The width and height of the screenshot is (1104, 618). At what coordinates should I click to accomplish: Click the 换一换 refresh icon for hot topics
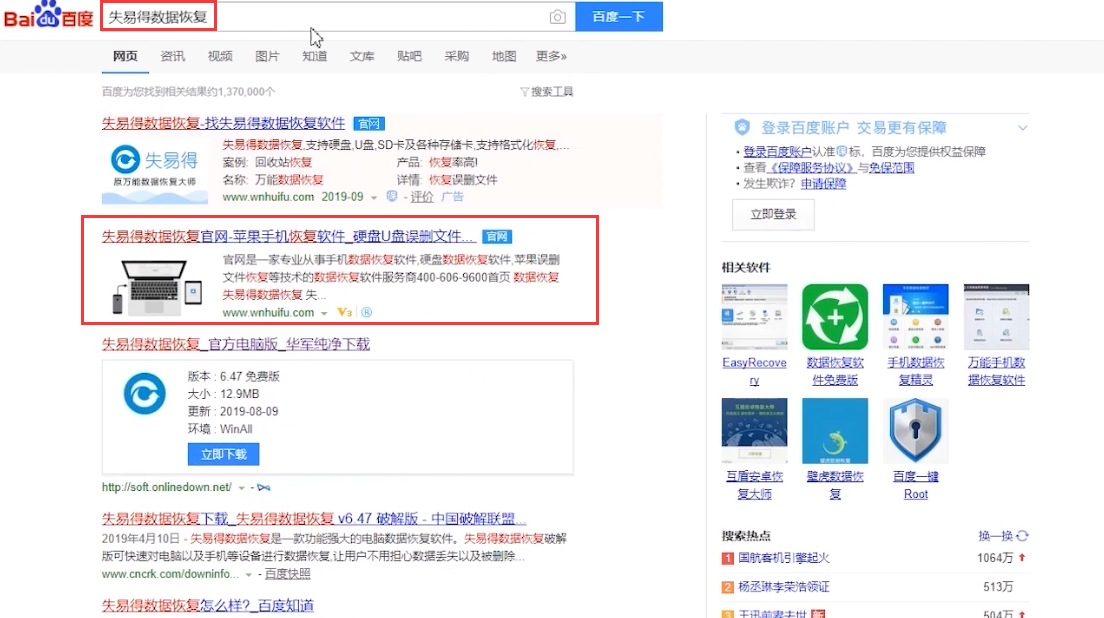pyautogui.click(x=1020, y=535)
